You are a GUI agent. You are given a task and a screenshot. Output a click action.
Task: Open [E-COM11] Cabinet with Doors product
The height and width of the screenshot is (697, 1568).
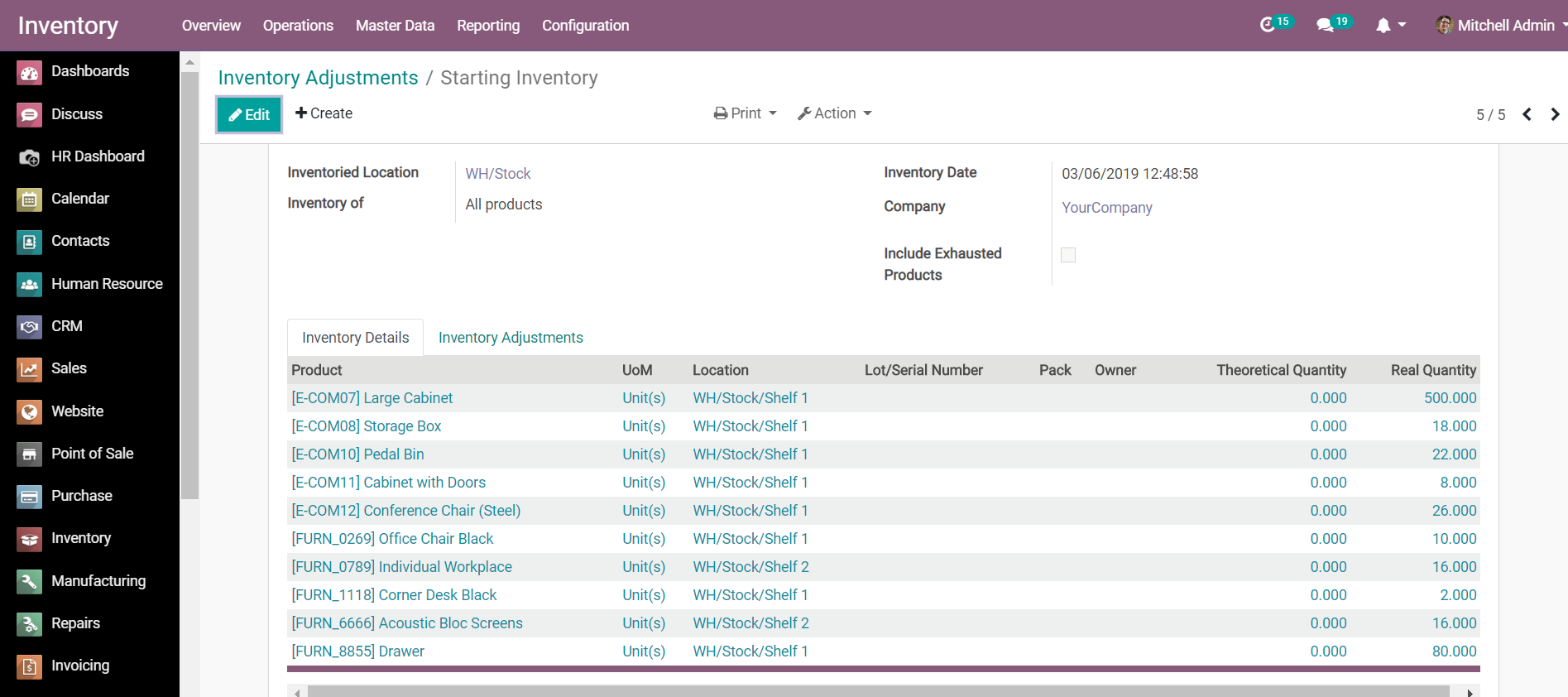coord(388,483)
